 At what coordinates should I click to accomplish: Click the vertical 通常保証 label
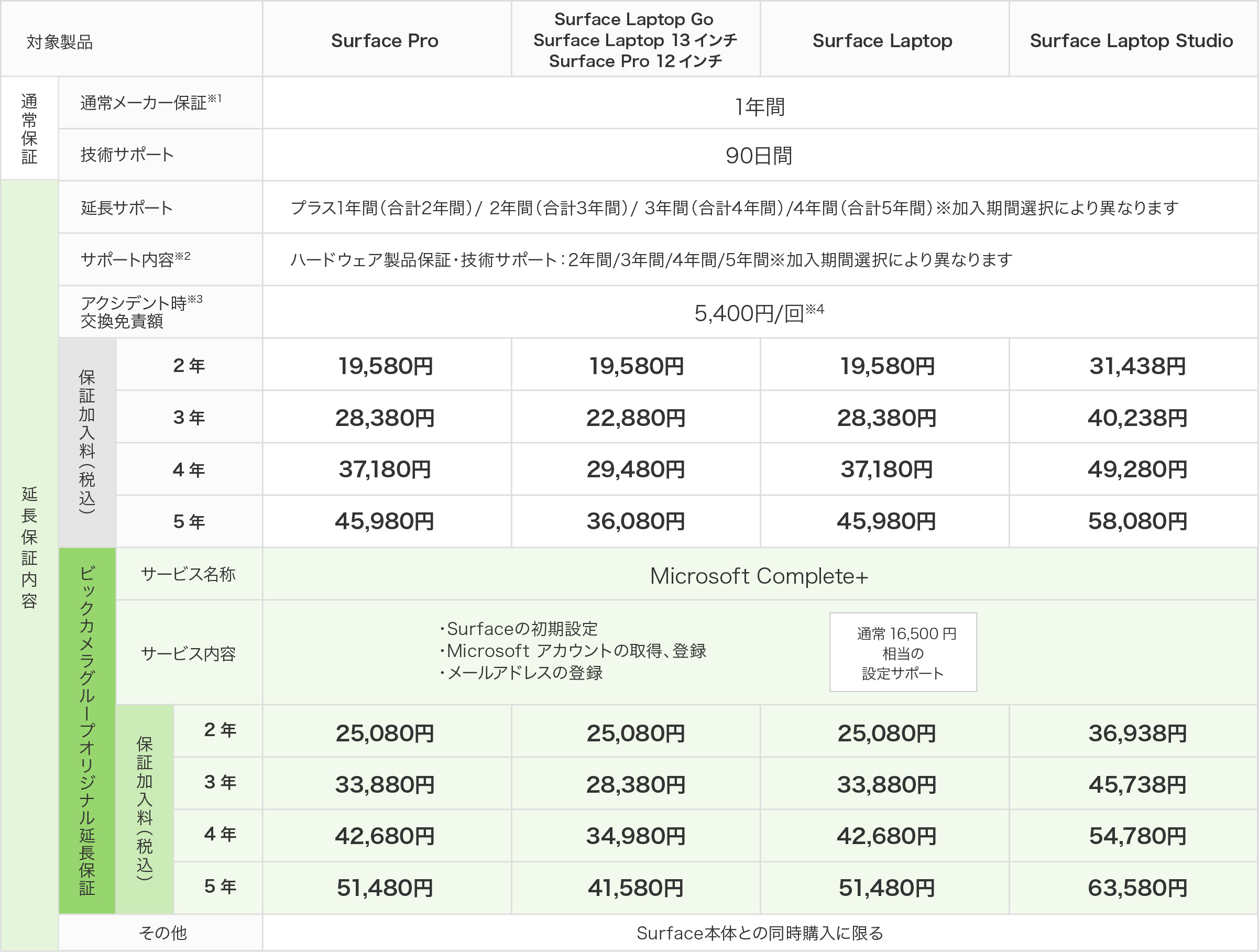pyautogui.click(x=29, y=129)
